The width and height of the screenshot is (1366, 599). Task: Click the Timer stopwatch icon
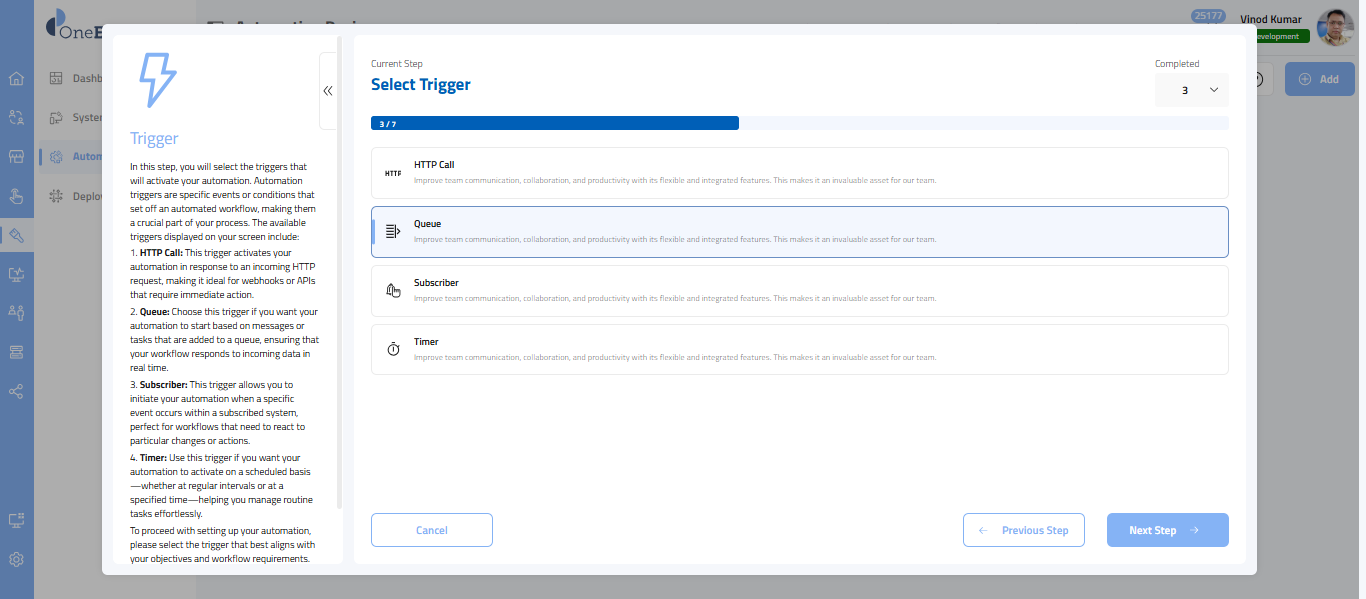[393, 349]
